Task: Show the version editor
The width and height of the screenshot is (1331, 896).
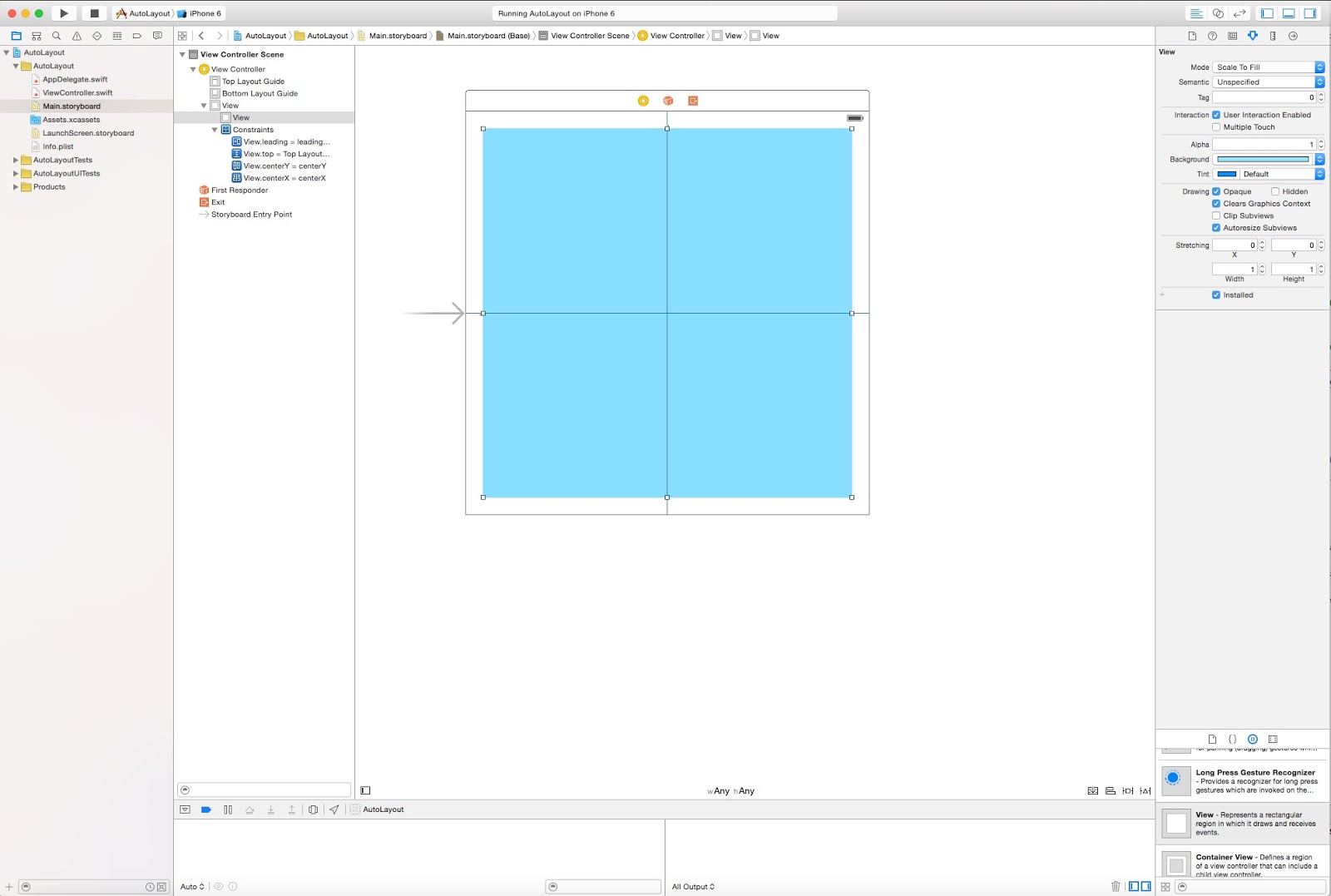Action: point(1239,13)
